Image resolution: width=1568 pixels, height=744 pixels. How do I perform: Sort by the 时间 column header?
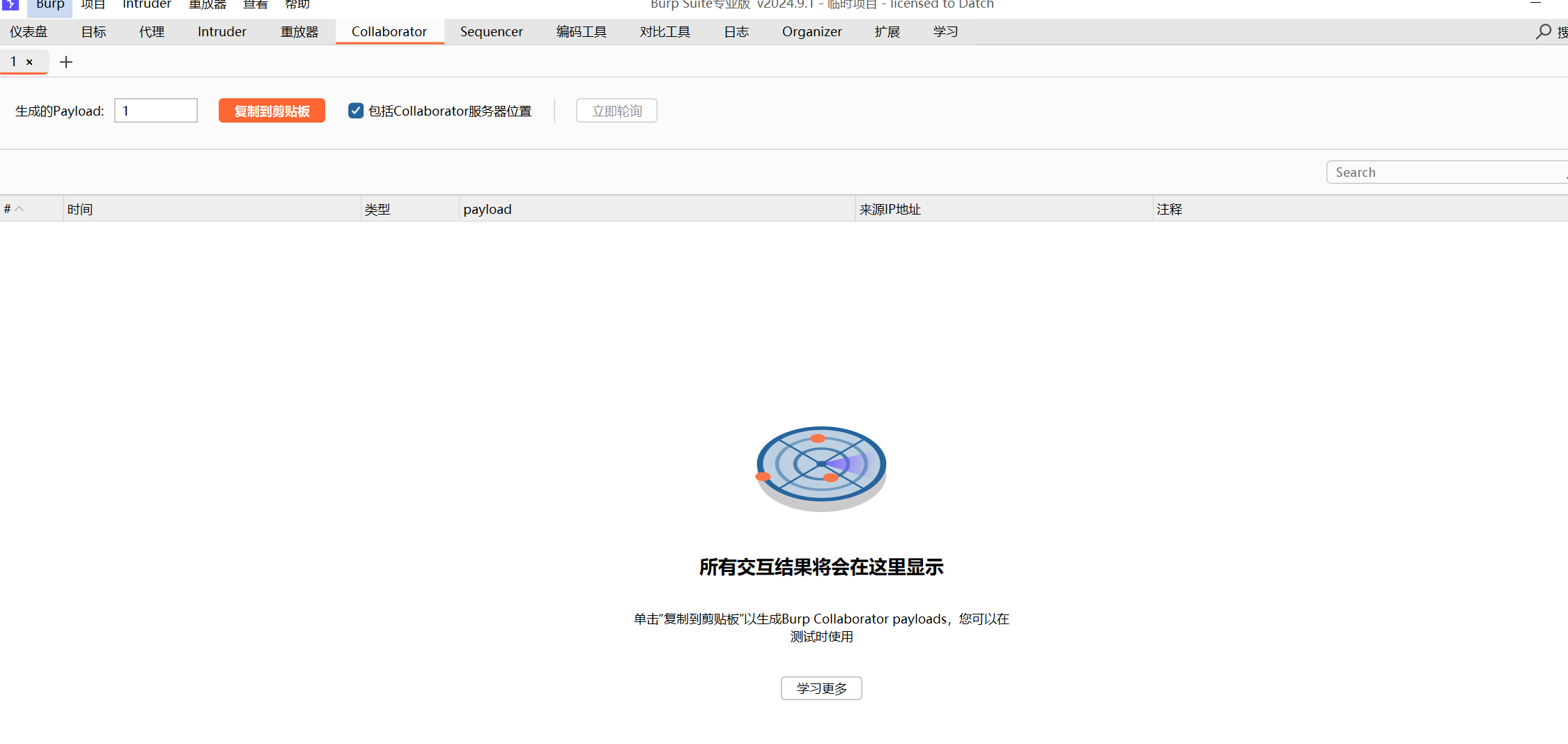point(211,209)
